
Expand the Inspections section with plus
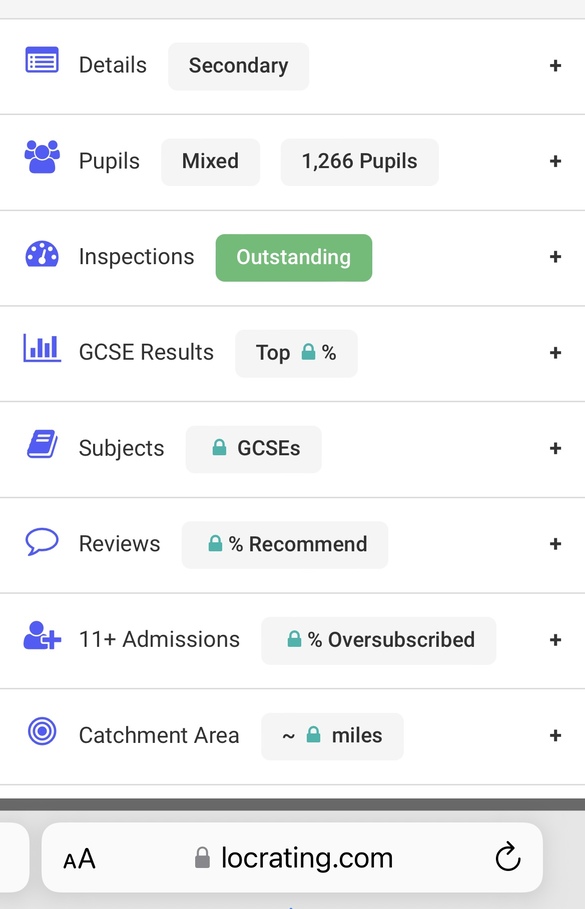[555, 257]
